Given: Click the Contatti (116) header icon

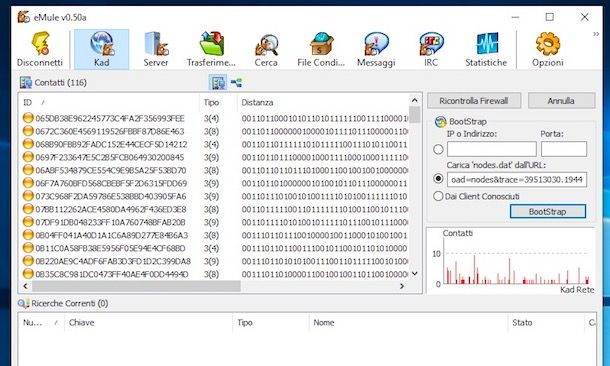Looking at the screenshot, I should (26, 82).
